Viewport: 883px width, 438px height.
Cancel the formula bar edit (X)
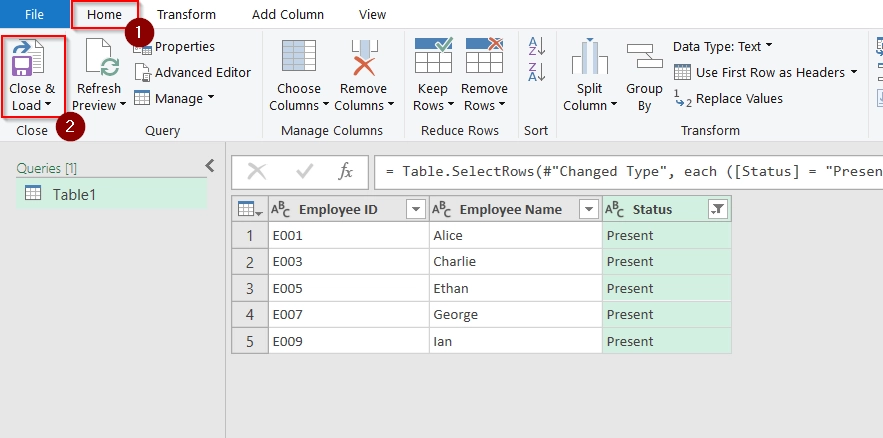(257, 172)
